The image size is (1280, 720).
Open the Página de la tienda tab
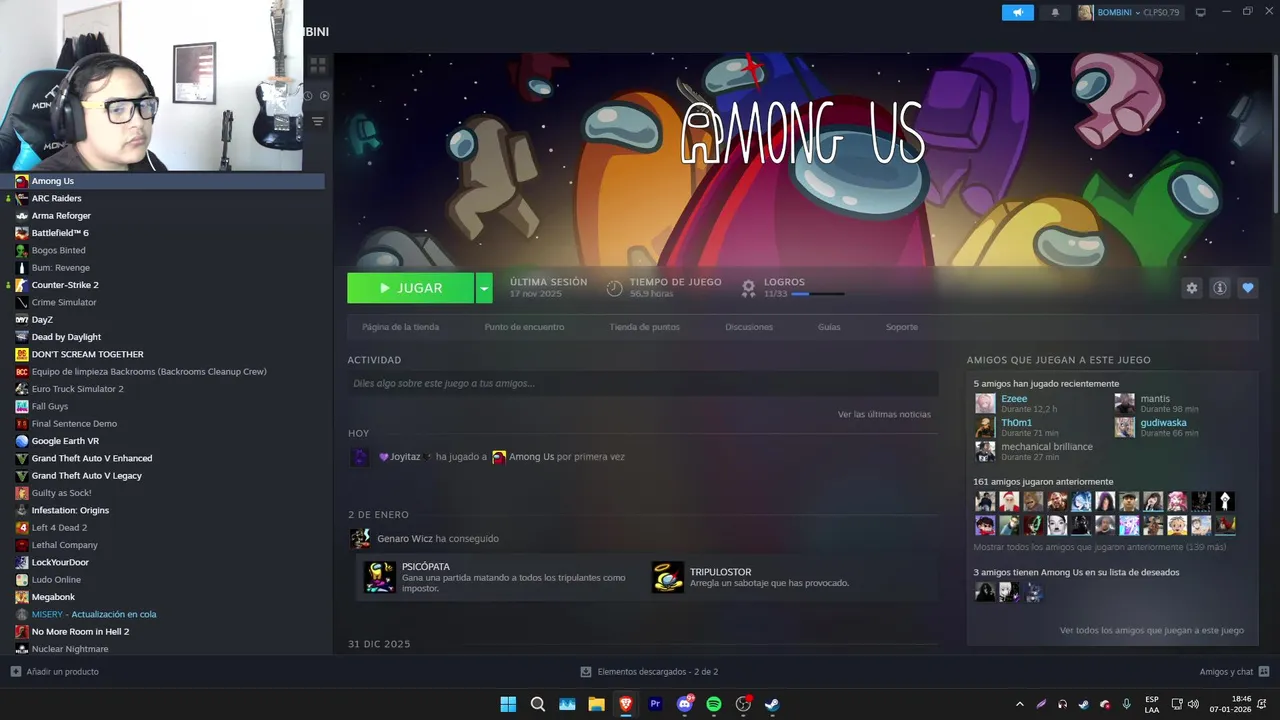point(400,327)
